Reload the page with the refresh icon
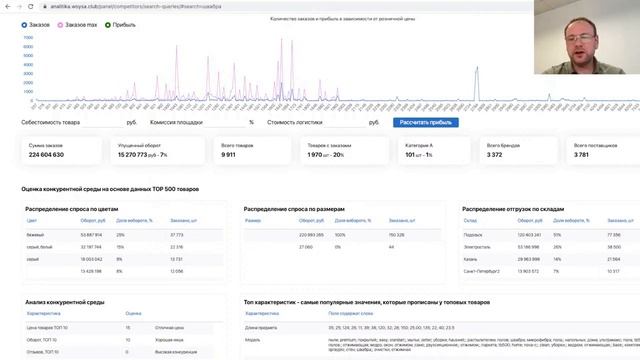Viewport: 640px width, 360px height. coord(31,7)
